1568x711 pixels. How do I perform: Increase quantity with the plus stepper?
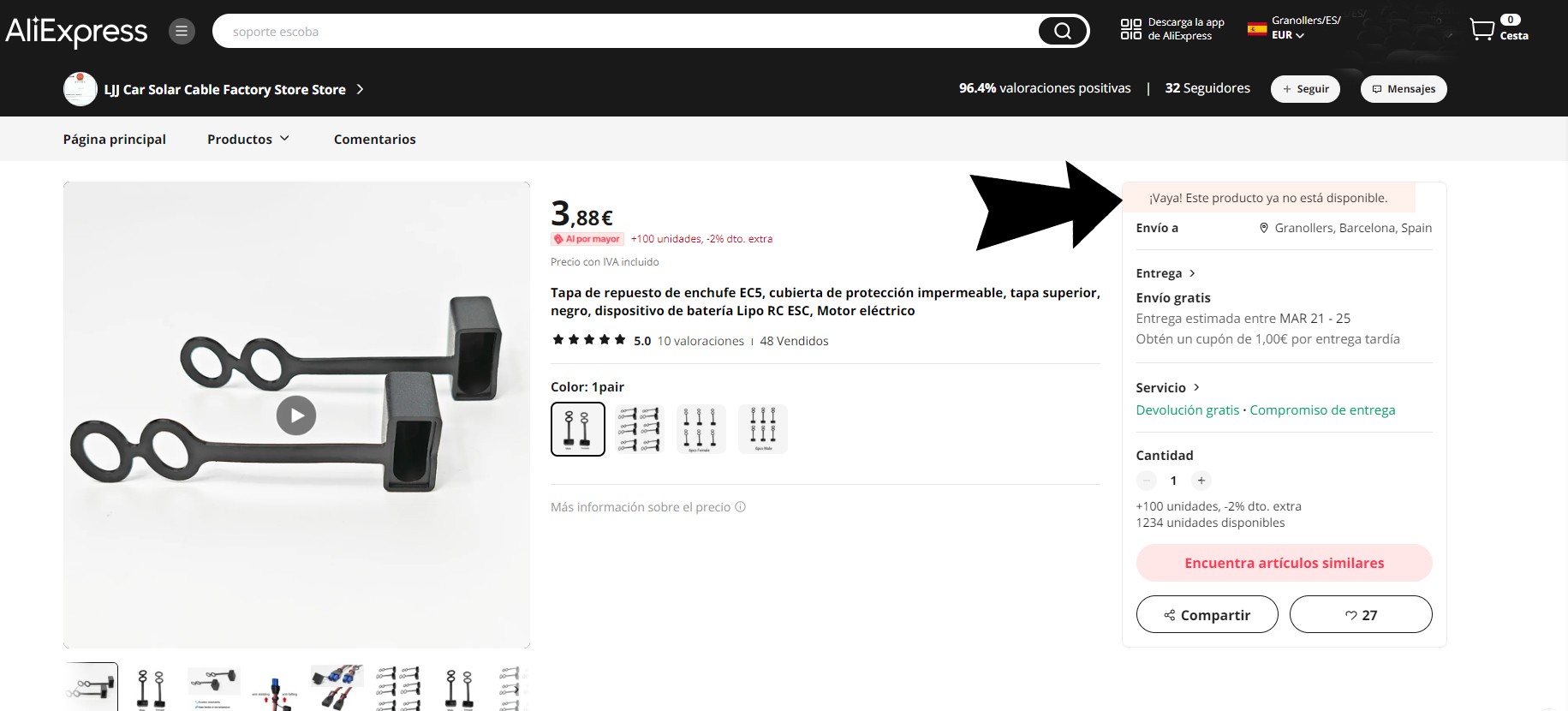point(1201,481)
